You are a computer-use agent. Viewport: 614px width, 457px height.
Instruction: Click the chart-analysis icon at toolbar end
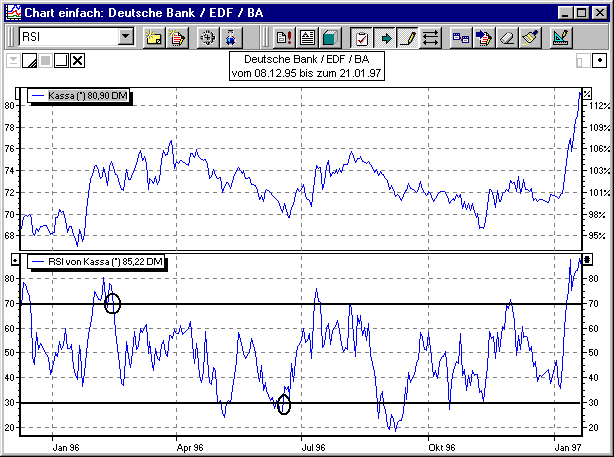coord(560,38)
